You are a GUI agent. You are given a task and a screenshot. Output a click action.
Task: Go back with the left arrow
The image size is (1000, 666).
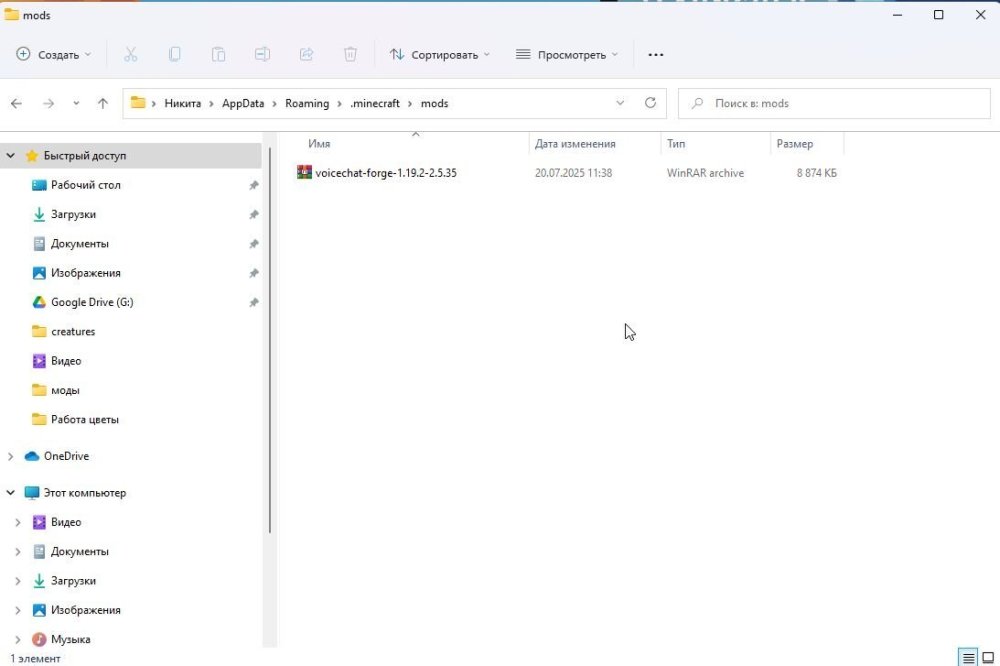pos(17,103)
